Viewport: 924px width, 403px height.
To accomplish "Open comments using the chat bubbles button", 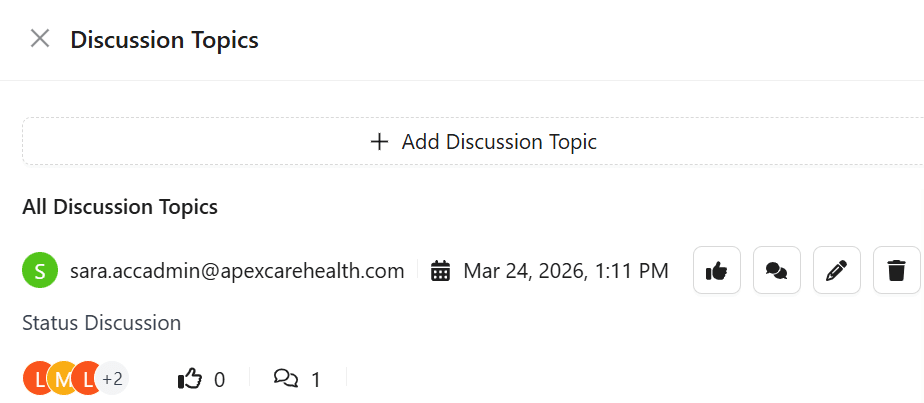I will click(x=776, y=270).
